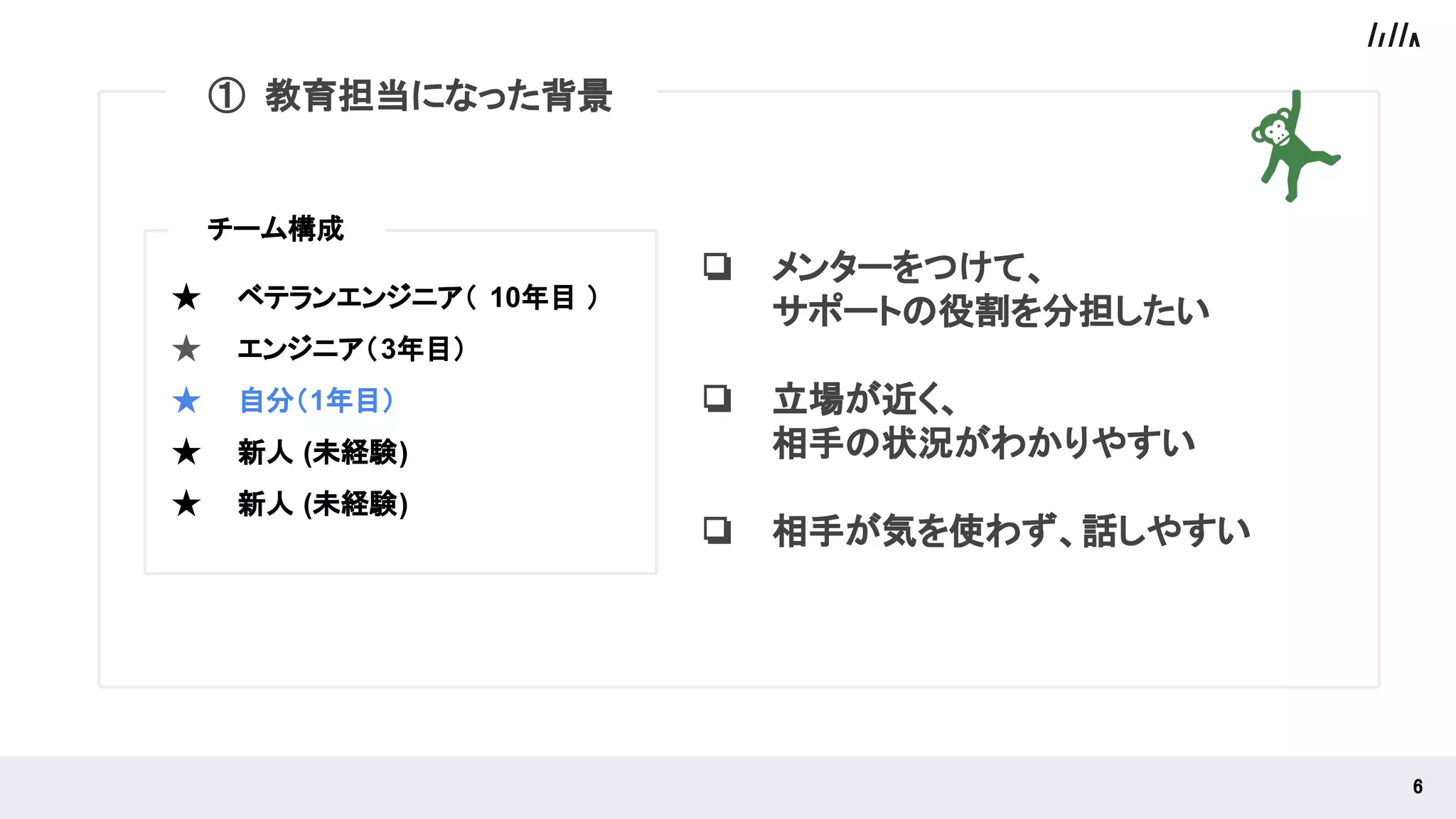
Task: Check the box beside 立場が近く
Action: tap(717, 398)
